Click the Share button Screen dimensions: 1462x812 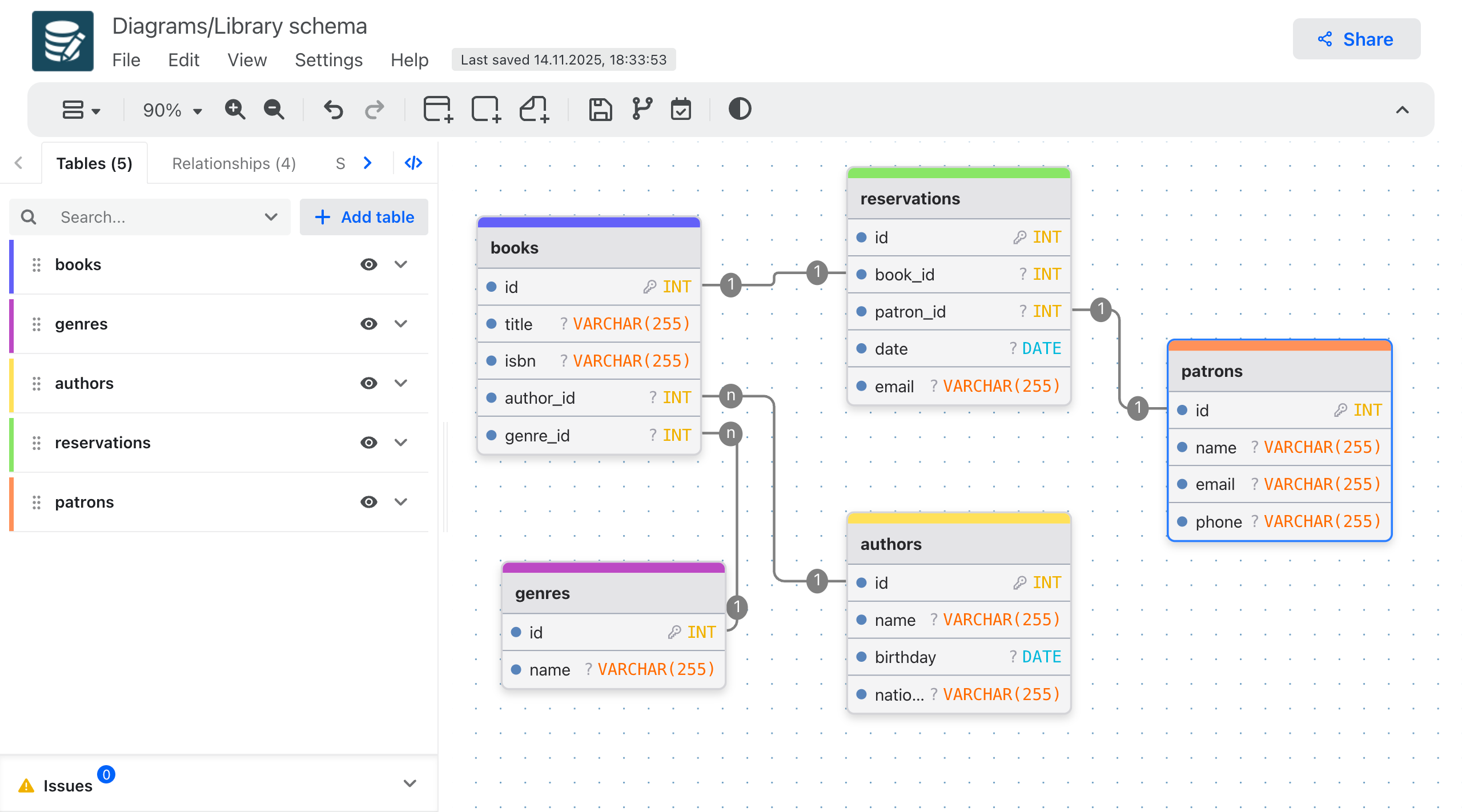coord(1356,39)
